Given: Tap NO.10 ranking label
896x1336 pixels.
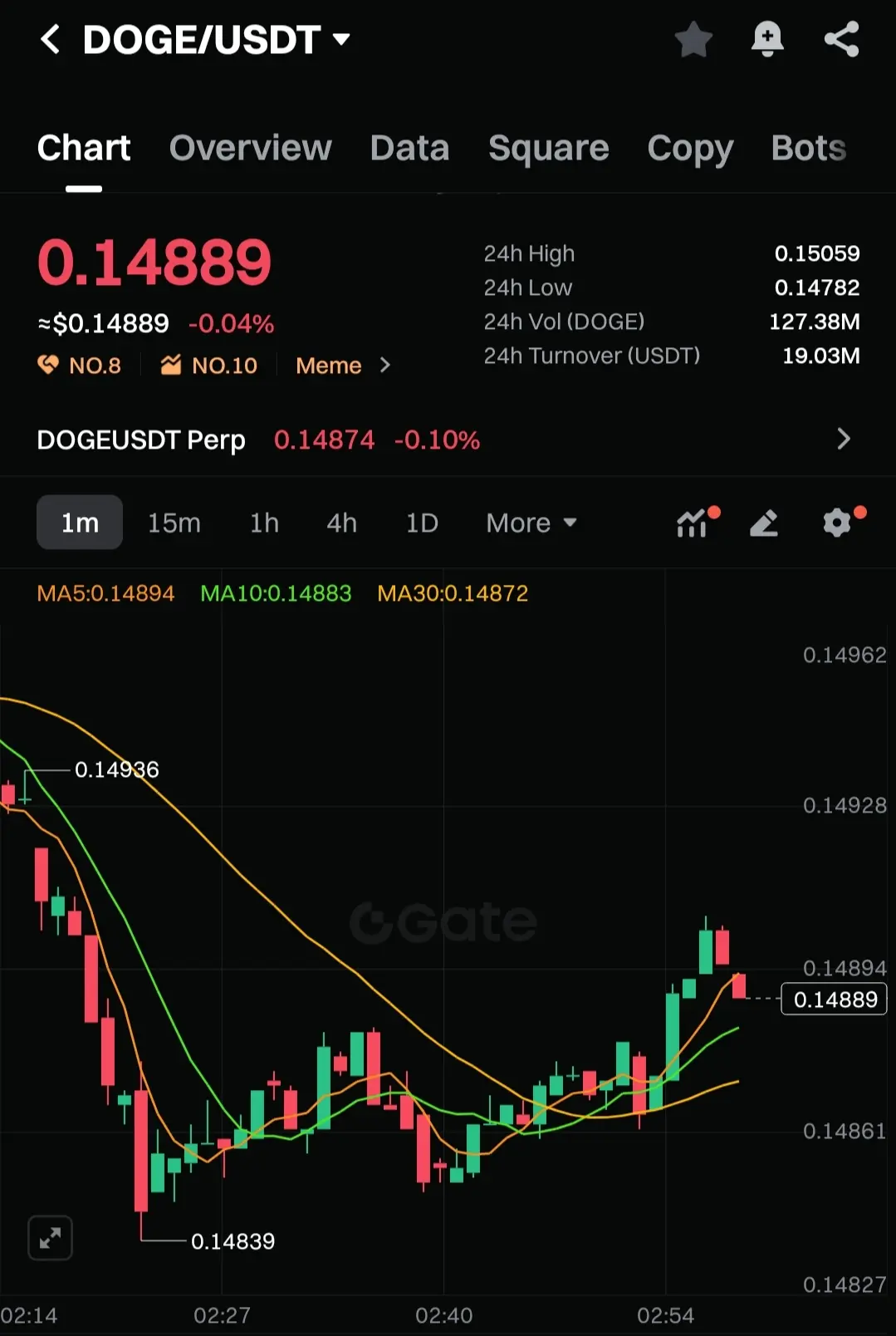Looking at the screenshot, I should 224,366.
